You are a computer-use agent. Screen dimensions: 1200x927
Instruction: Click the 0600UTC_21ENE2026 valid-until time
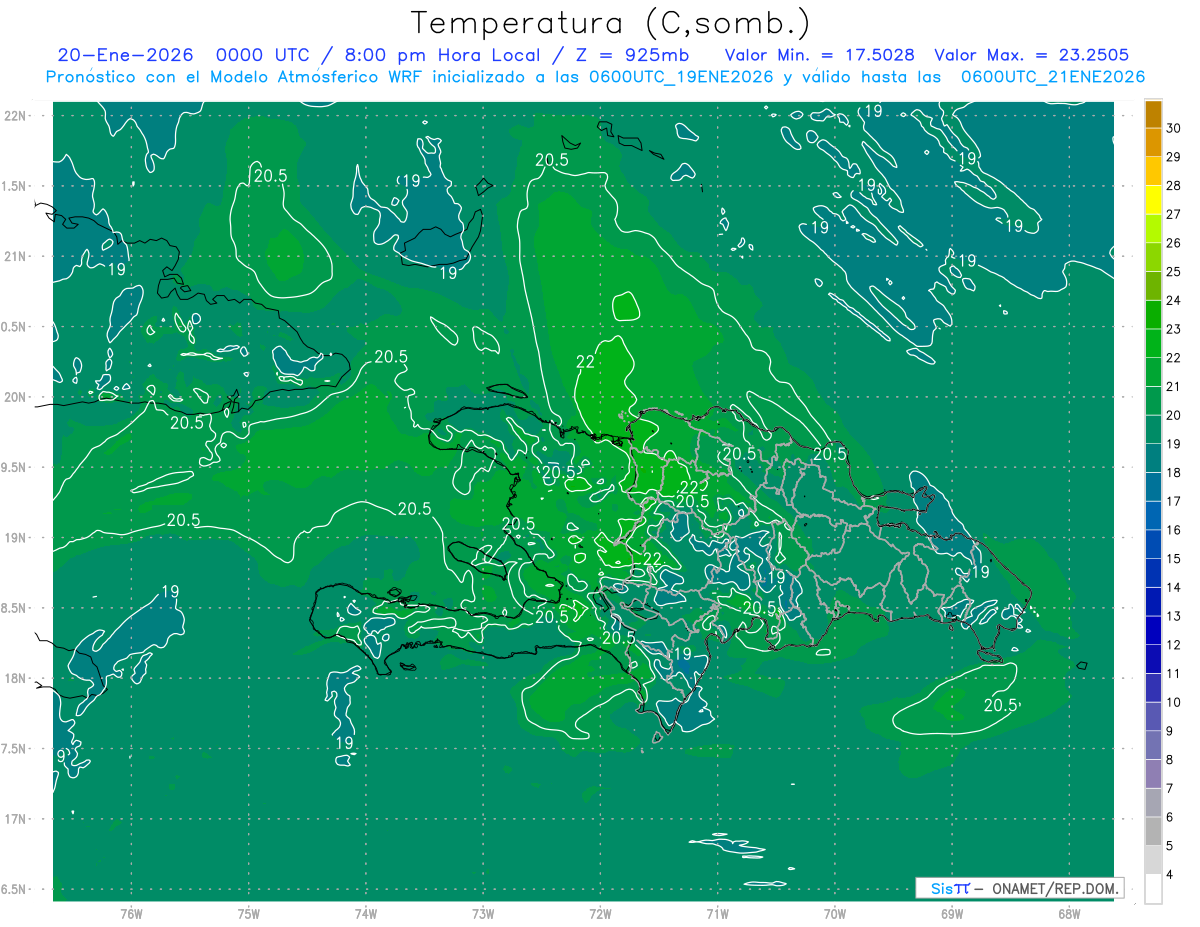click(1052, 77)
